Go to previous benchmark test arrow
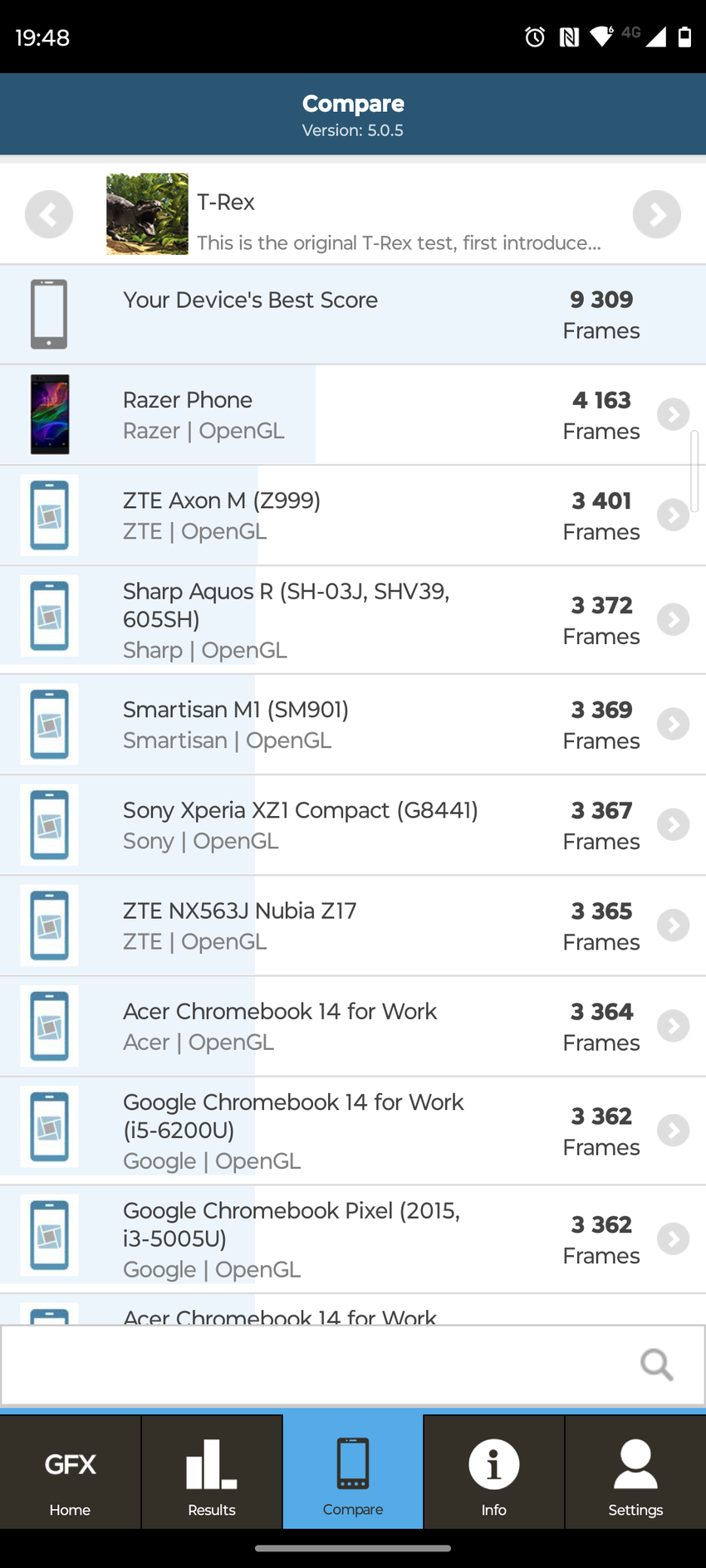 click(49, 214)
